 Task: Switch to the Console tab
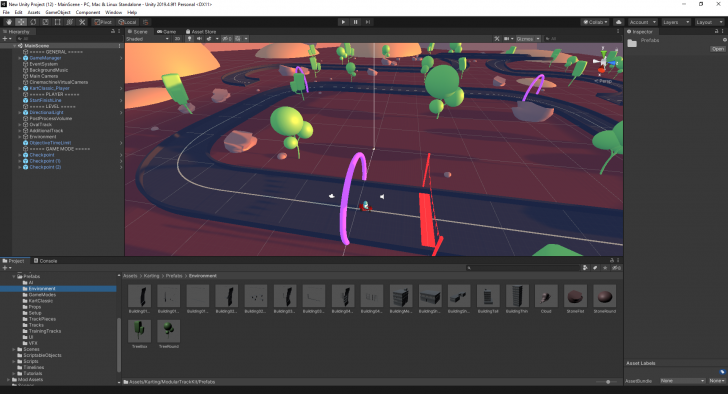pyautogui.click(x=45, y=261)
